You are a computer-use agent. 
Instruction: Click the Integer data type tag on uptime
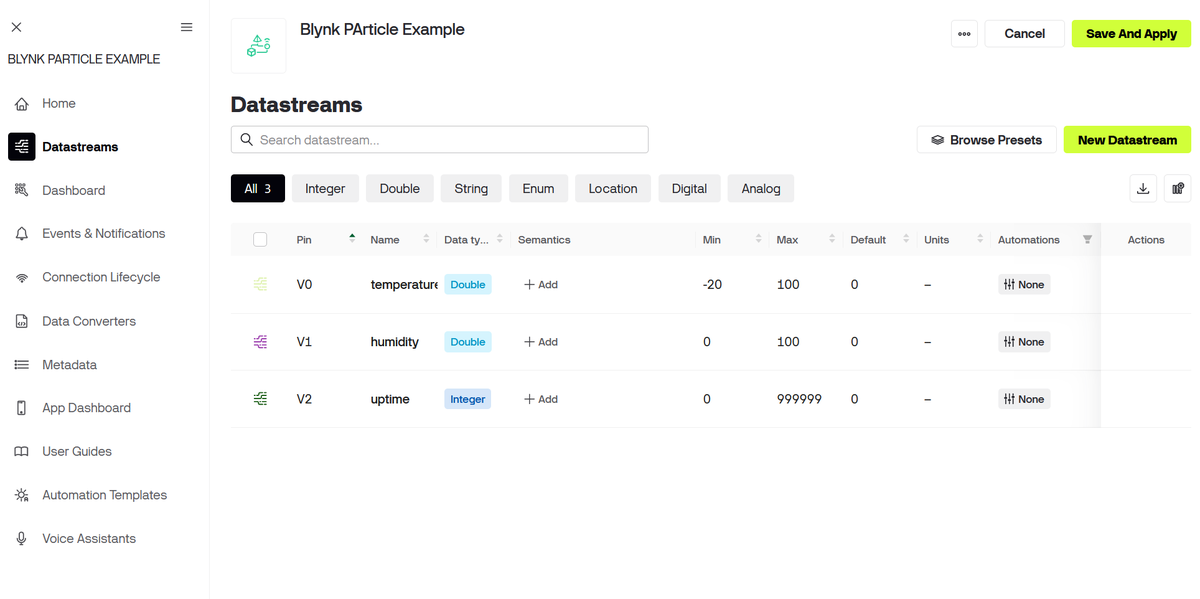pyautogui.click(x=468, y=399)
